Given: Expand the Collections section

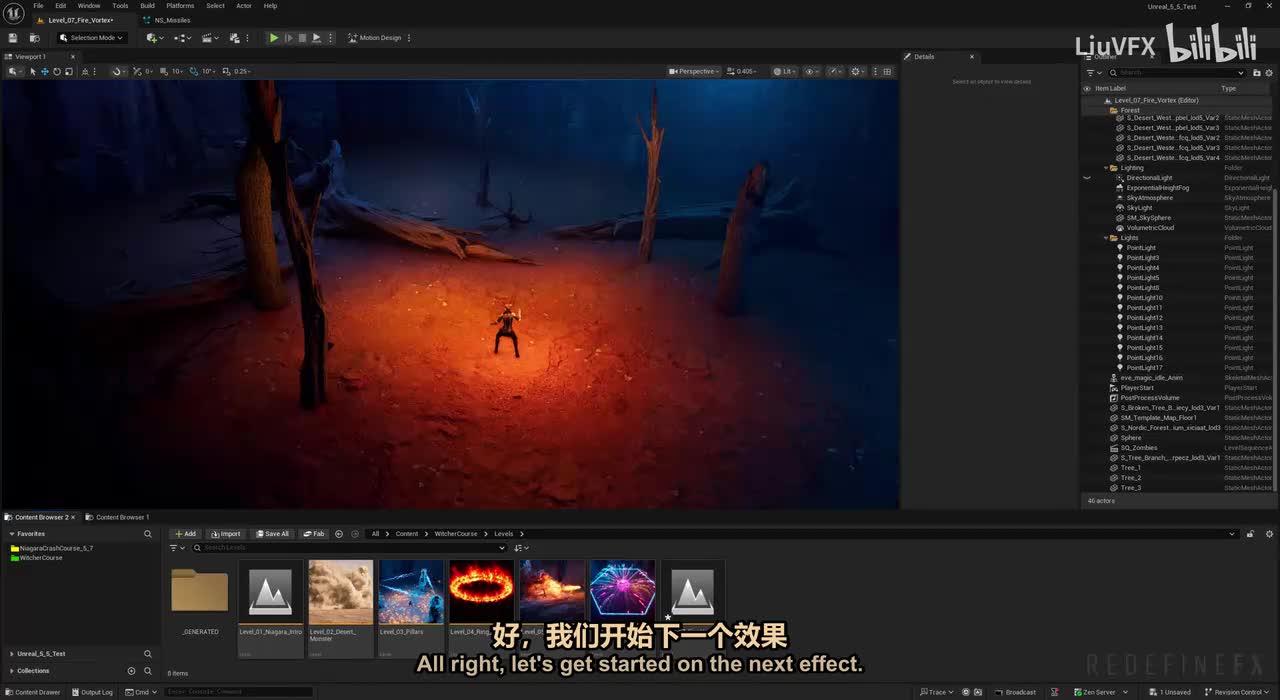Looking at the screenshot, I should pos(12,671).
